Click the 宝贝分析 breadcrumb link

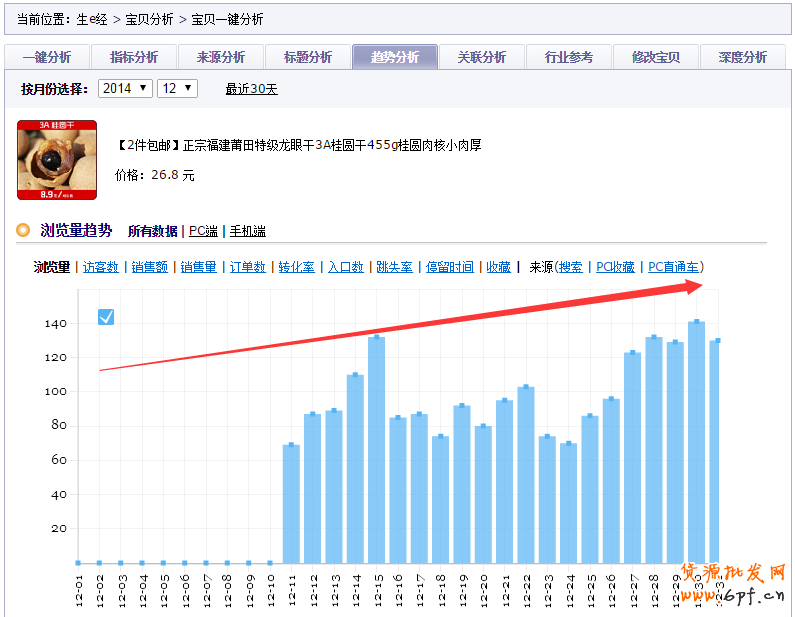pos(149,19)
